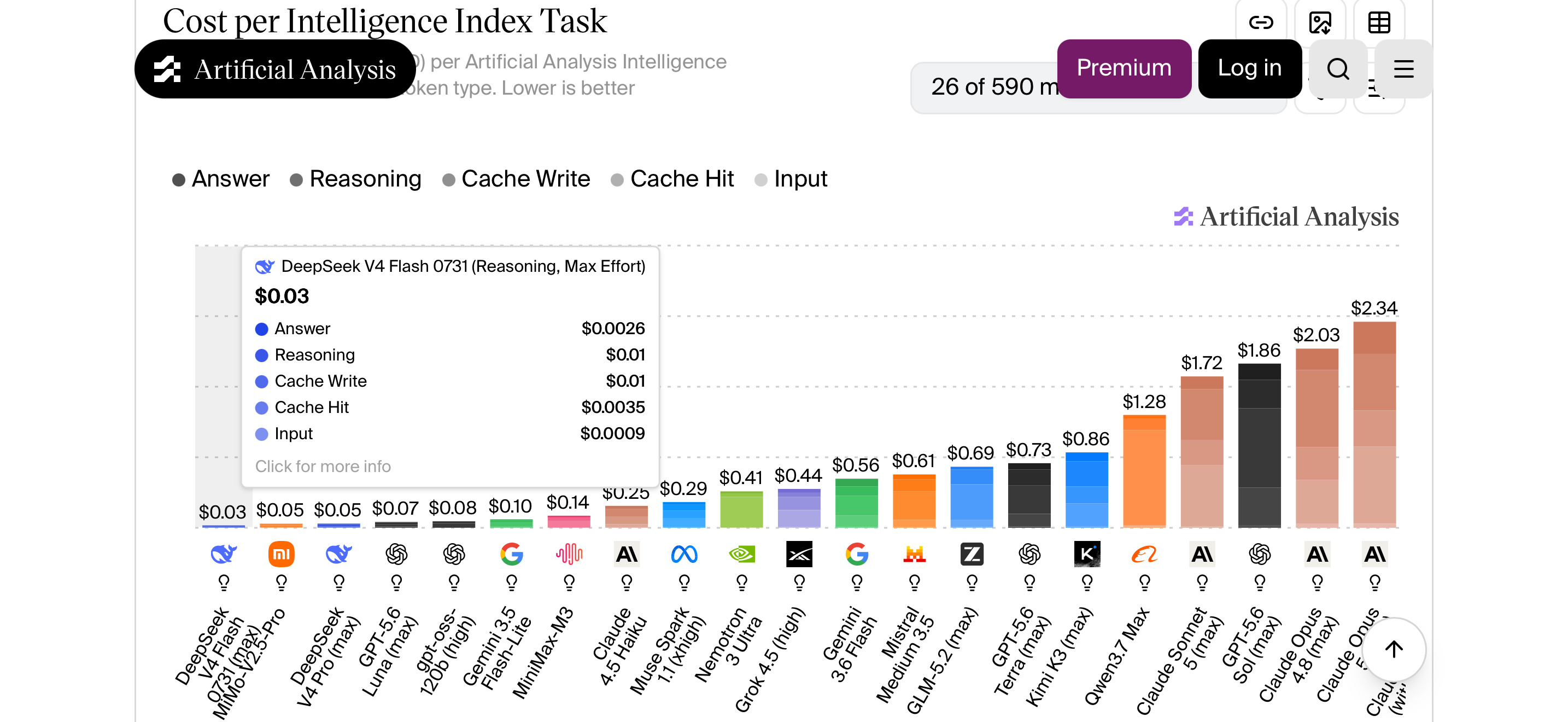Click the copy link icon above the chart
1568x722 pixels.
pos(1261,22)
